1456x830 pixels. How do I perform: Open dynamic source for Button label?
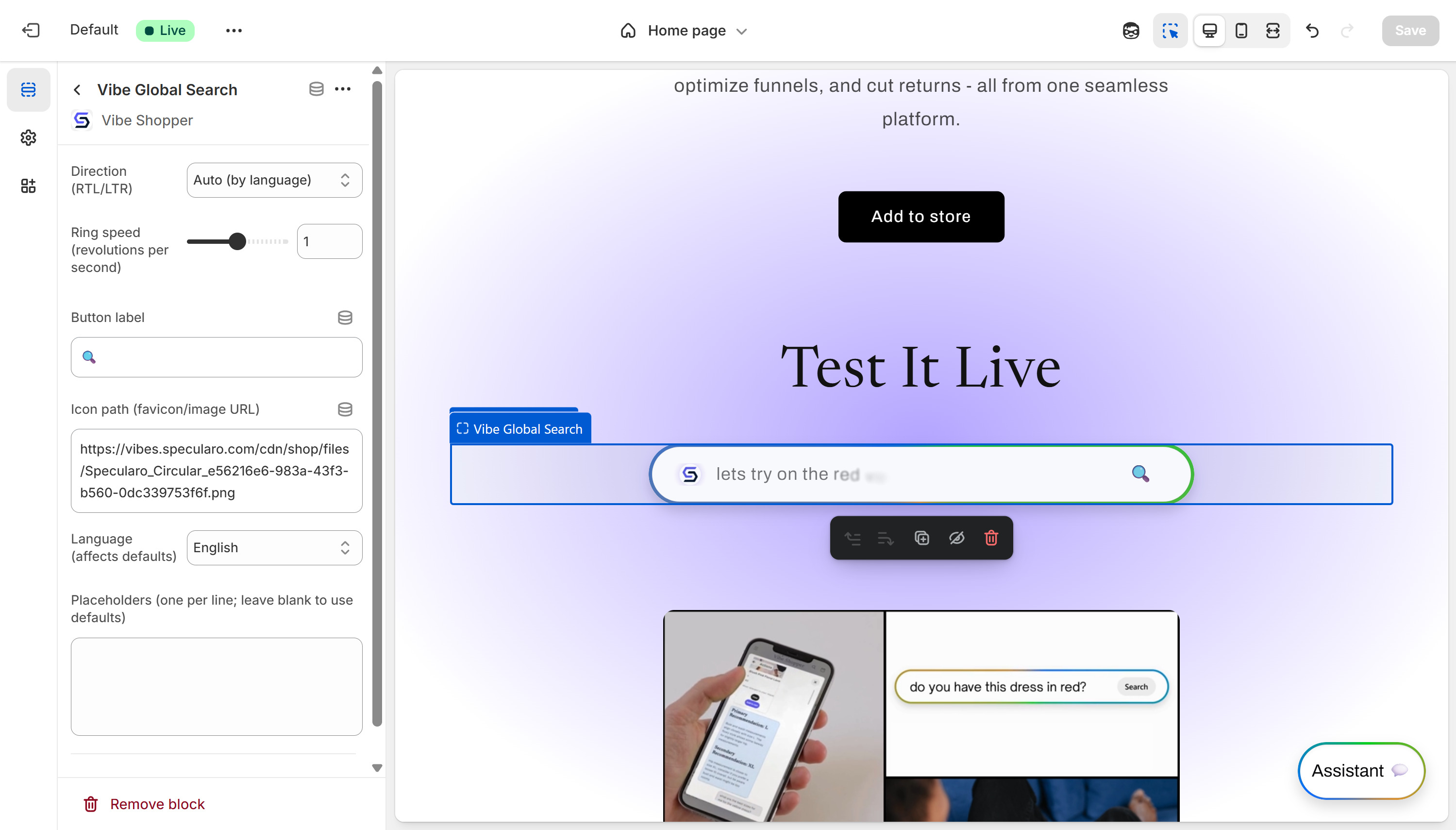[x=345, y=318]
